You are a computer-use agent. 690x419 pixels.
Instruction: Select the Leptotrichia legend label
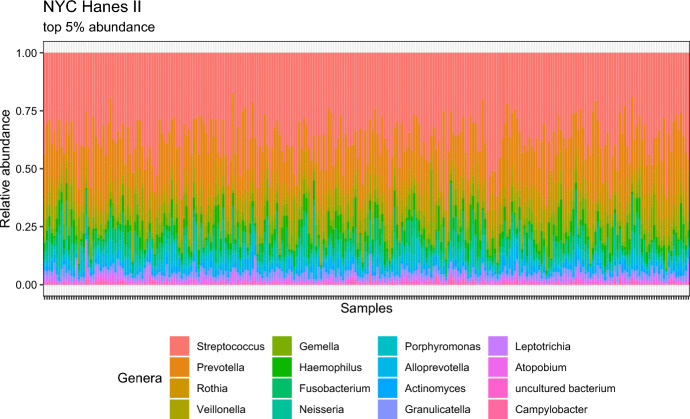pyautogui.click(x=543, y=346)
